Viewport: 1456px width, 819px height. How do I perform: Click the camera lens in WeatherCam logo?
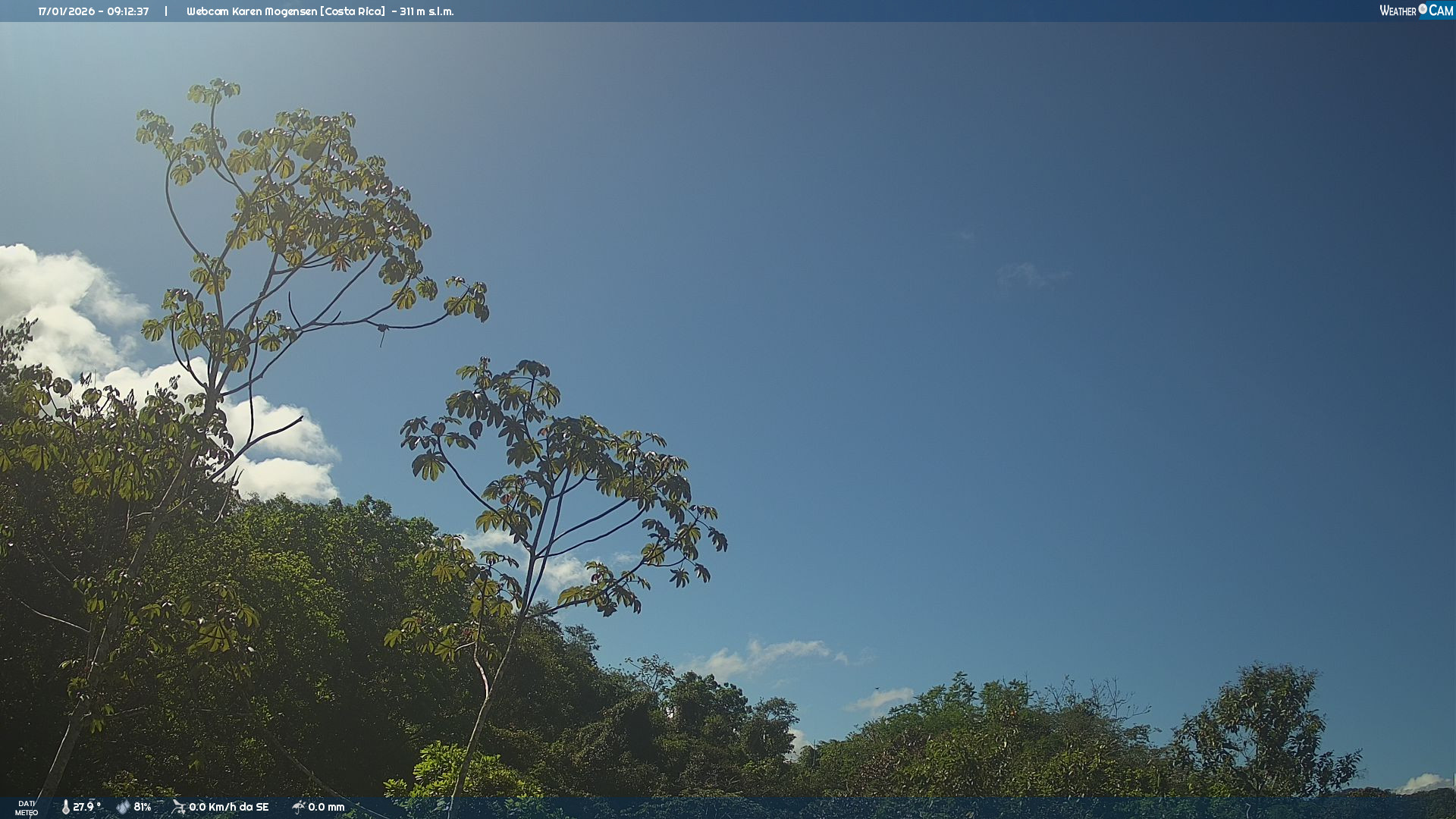point(1423,9)
